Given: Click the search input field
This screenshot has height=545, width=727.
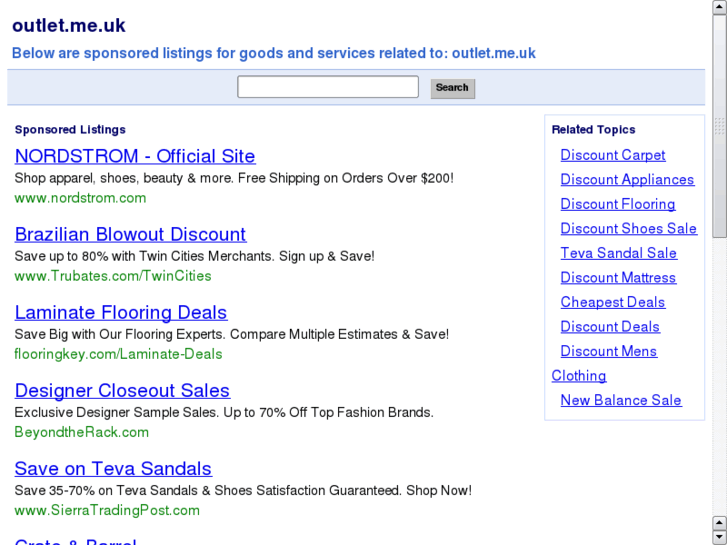Looking at the screenshot, I should (328, 87).
